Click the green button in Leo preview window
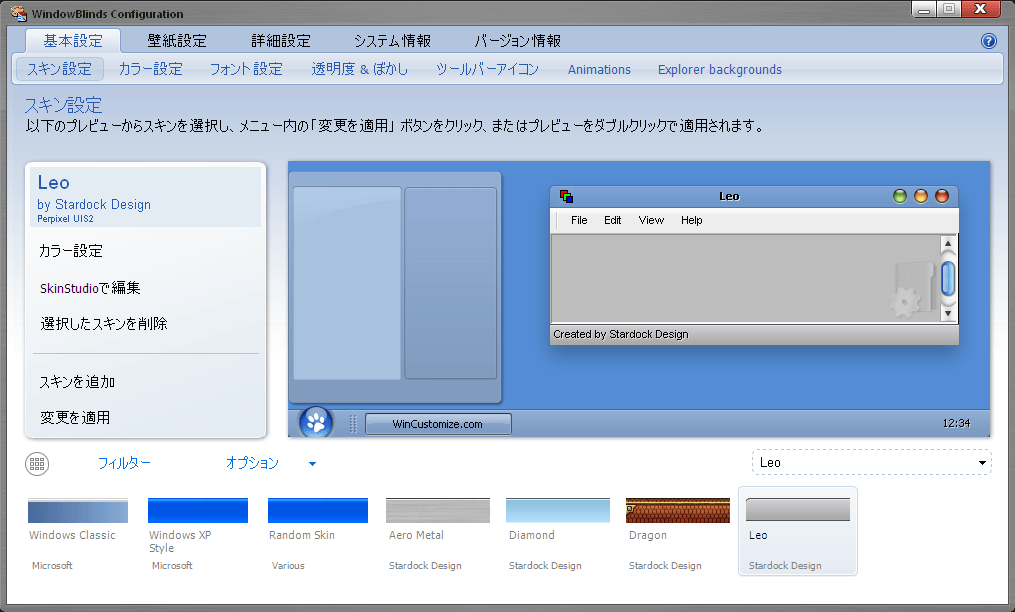Viewport: 1015px width, 612px height. (900, 196)
